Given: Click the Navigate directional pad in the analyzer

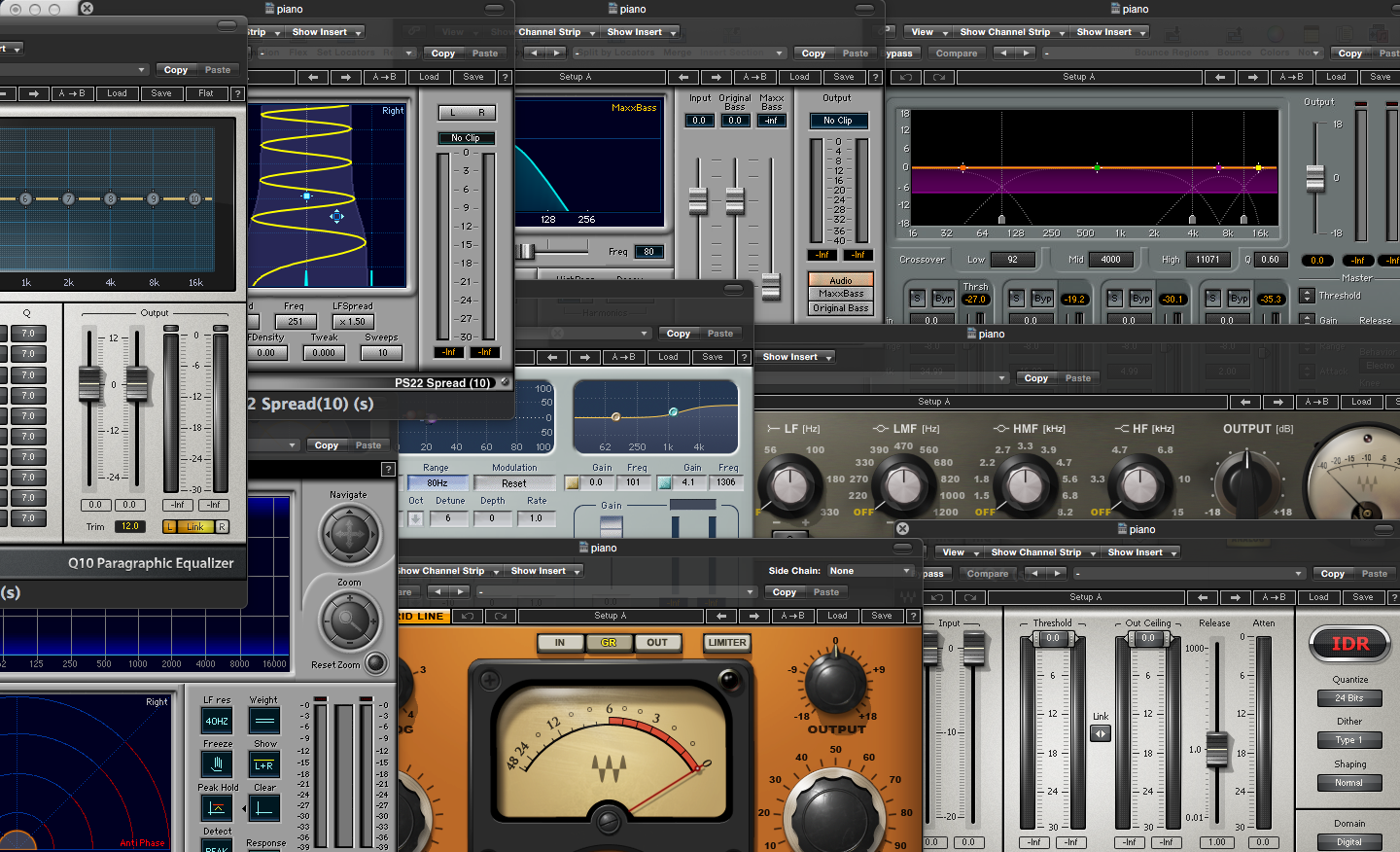Looking at the screenshot, I should (349, 533).
